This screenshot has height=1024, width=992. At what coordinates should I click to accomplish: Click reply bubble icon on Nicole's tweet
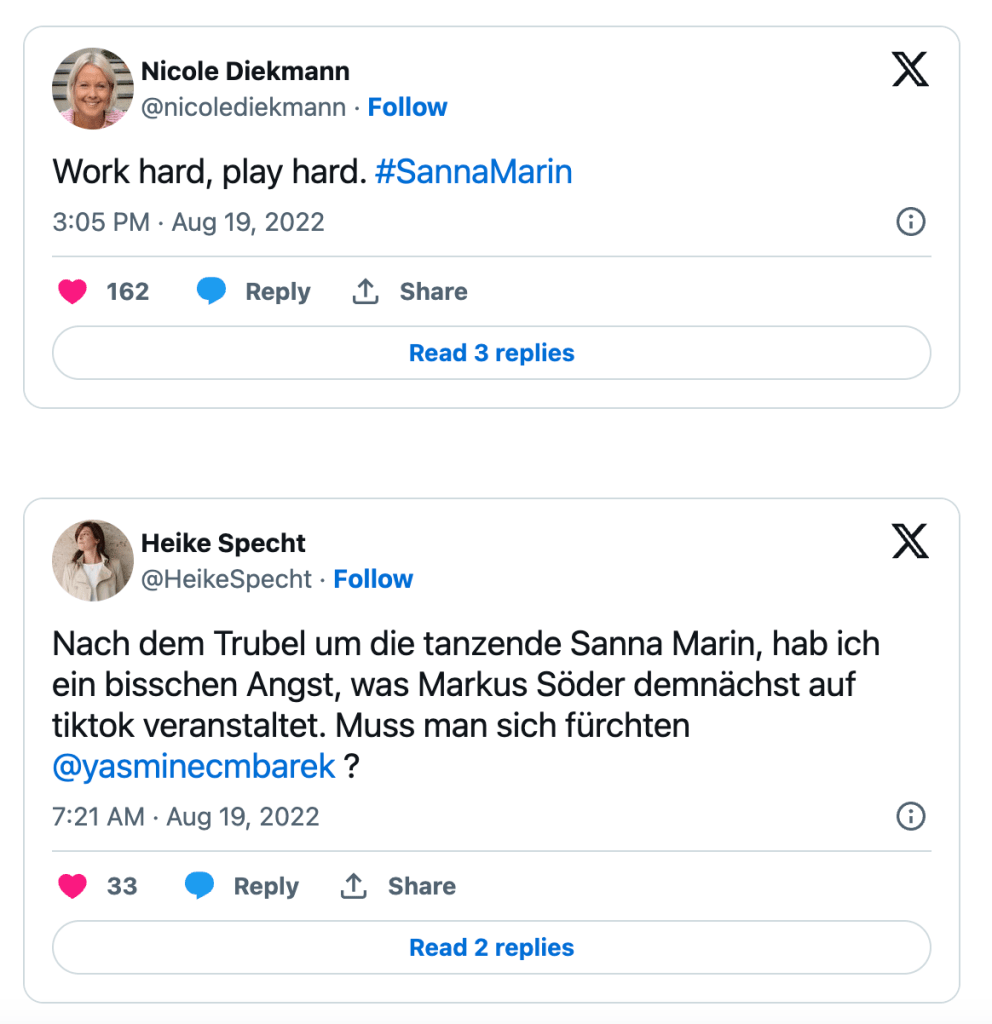click(211, 292)
